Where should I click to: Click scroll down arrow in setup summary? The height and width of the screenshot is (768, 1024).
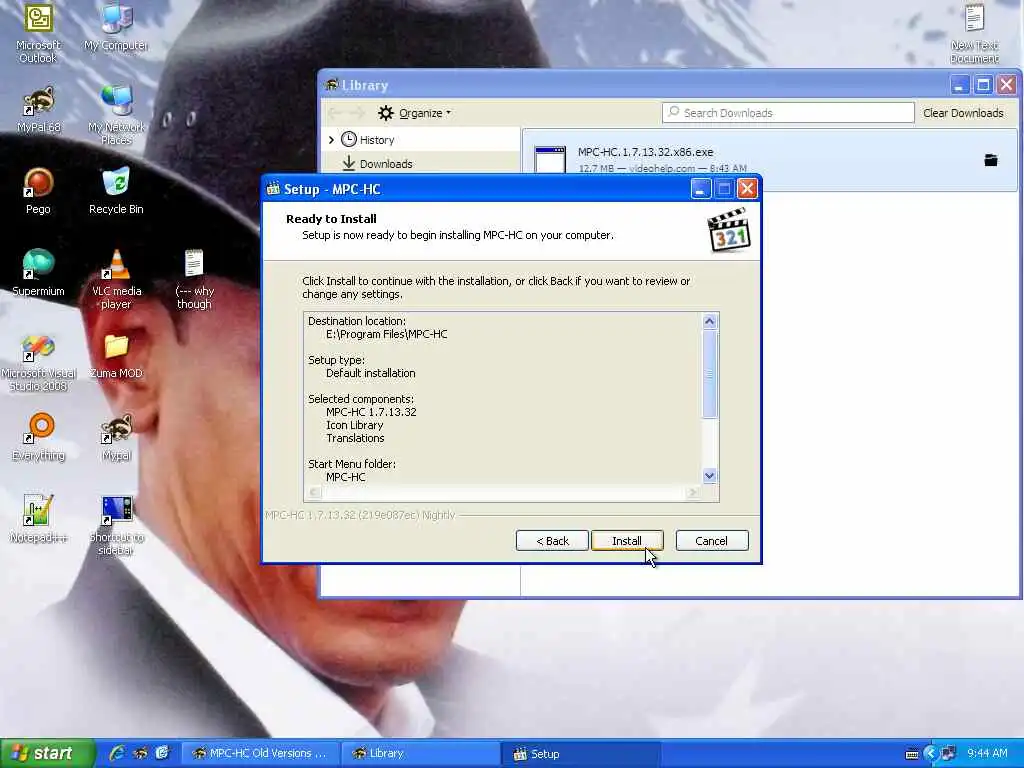click(x=710, y=475)
